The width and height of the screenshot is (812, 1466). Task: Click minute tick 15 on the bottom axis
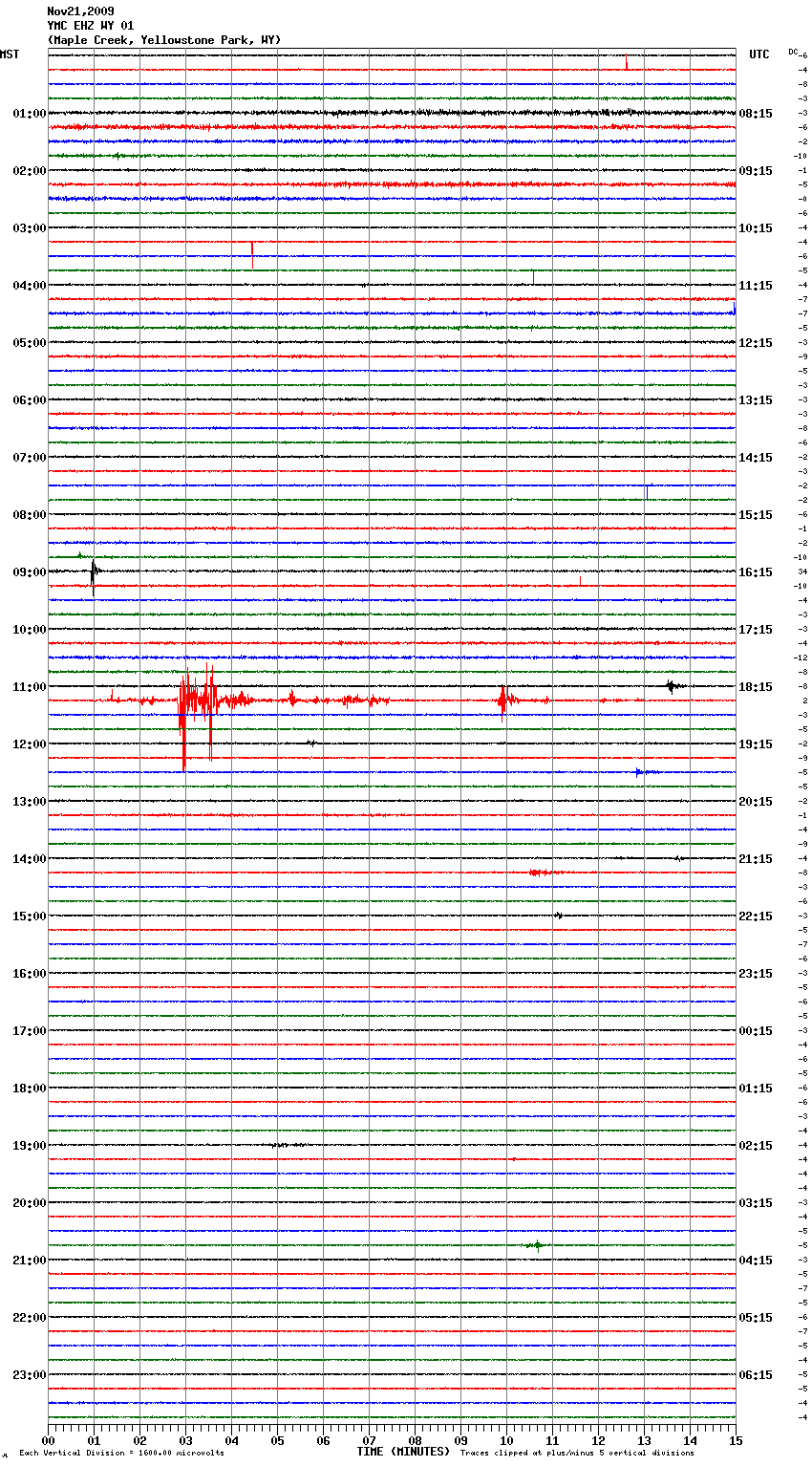click(736, 1440)
